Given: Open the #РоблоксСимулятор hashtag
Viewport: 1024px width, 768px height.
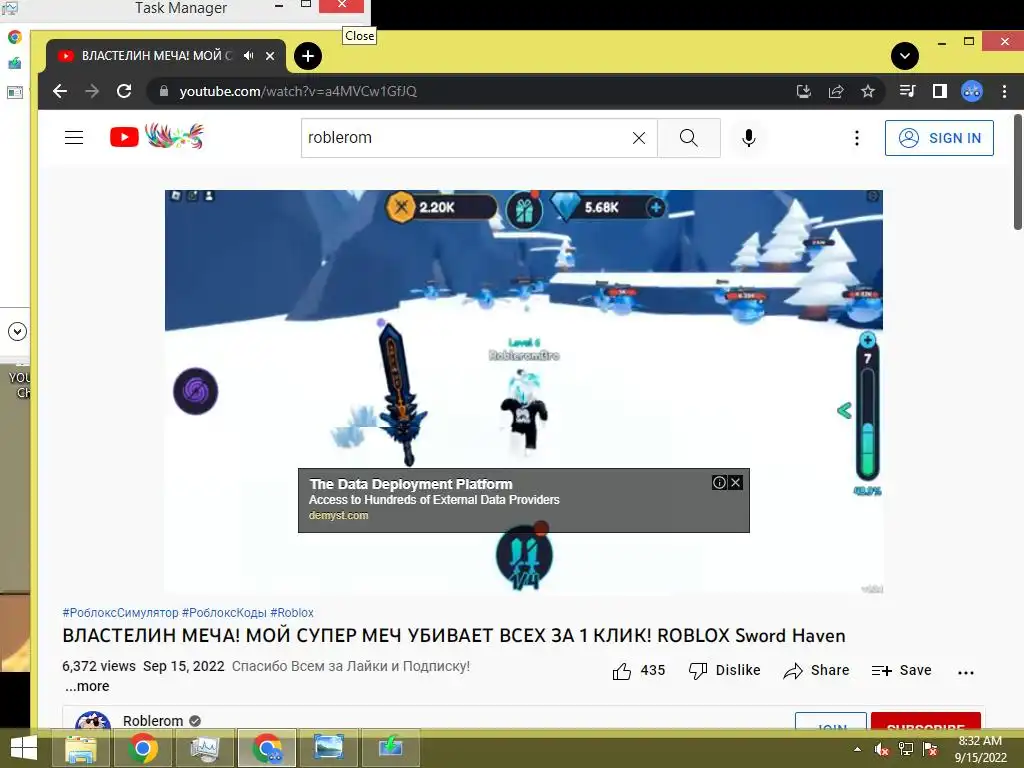Looking at the screenshot, I should 120,613.
